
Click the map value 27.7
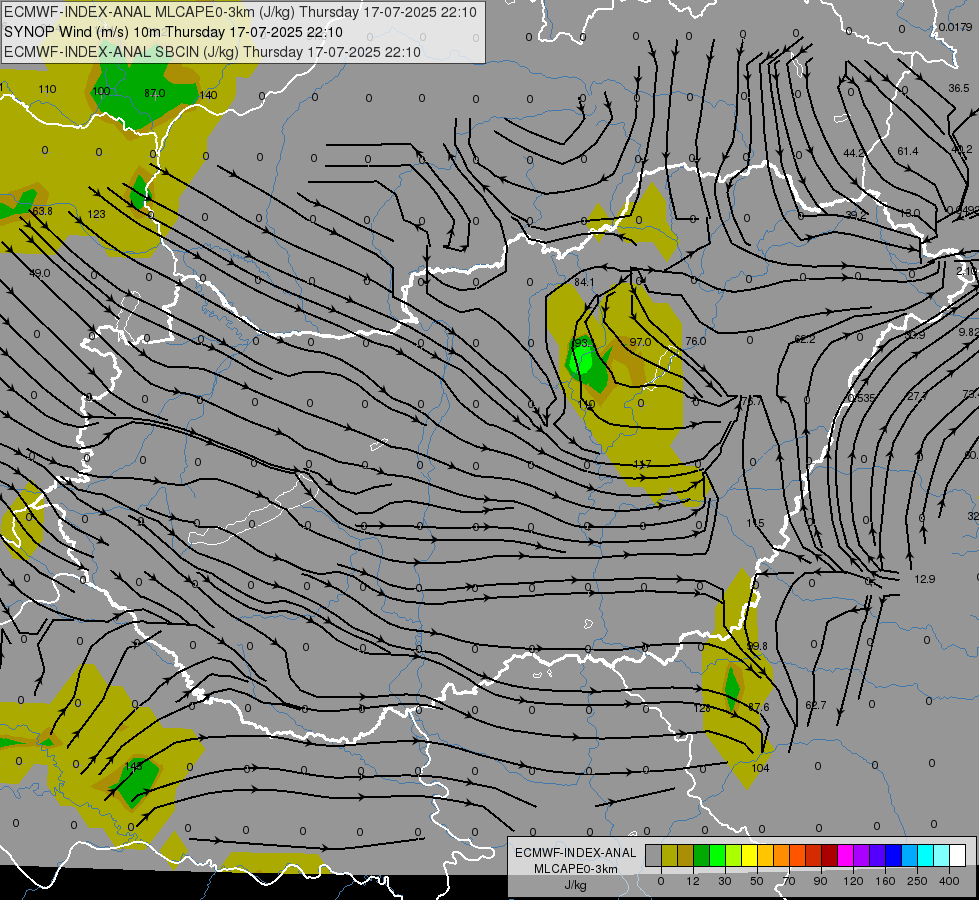pos(917,396)
